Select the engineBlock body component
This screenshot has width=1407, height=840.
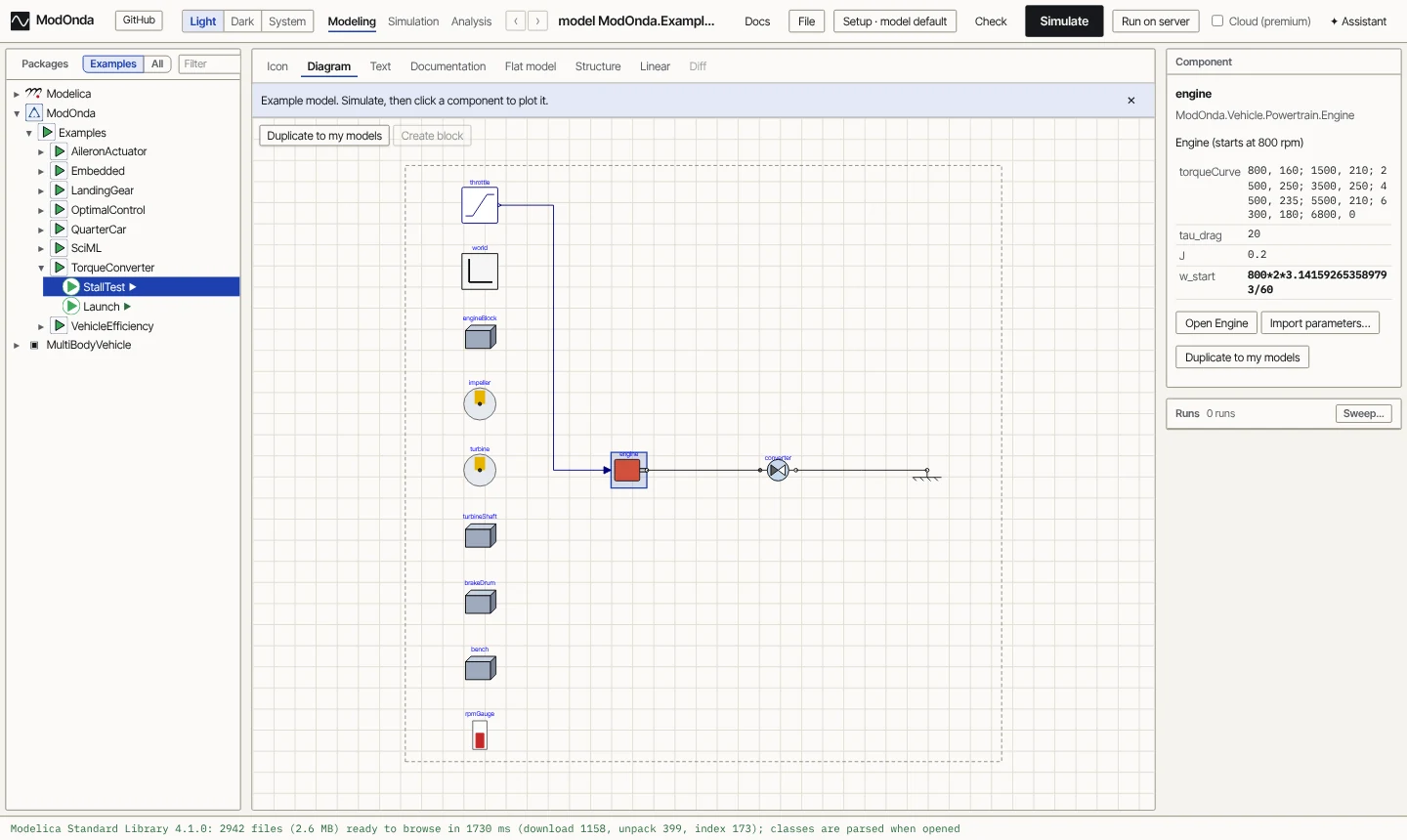click(x=480, y=337)
